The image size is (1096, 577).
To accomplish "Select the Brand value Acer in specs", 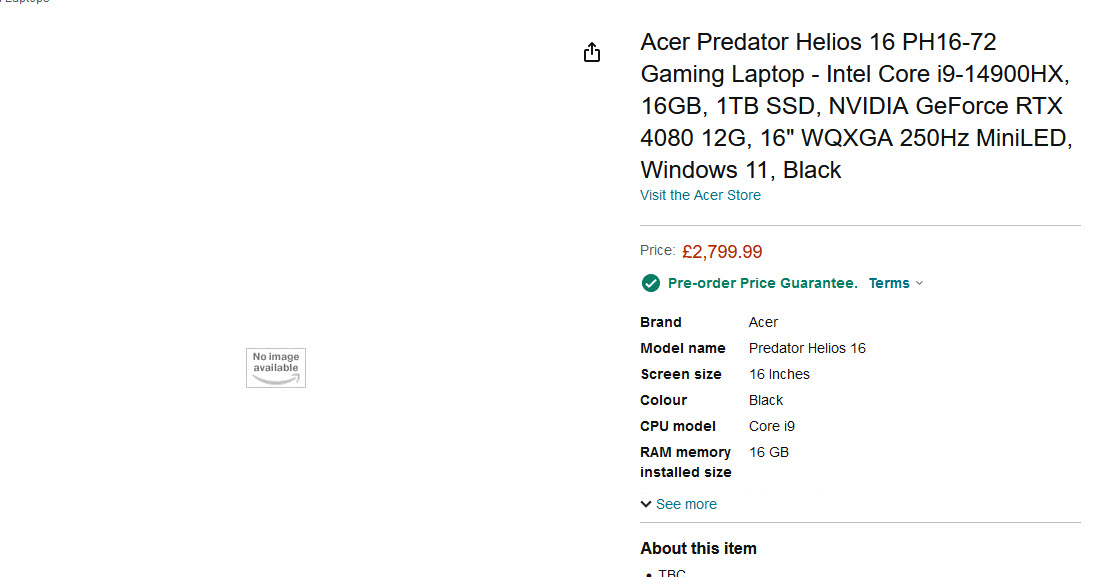I will tap(763, 322).
